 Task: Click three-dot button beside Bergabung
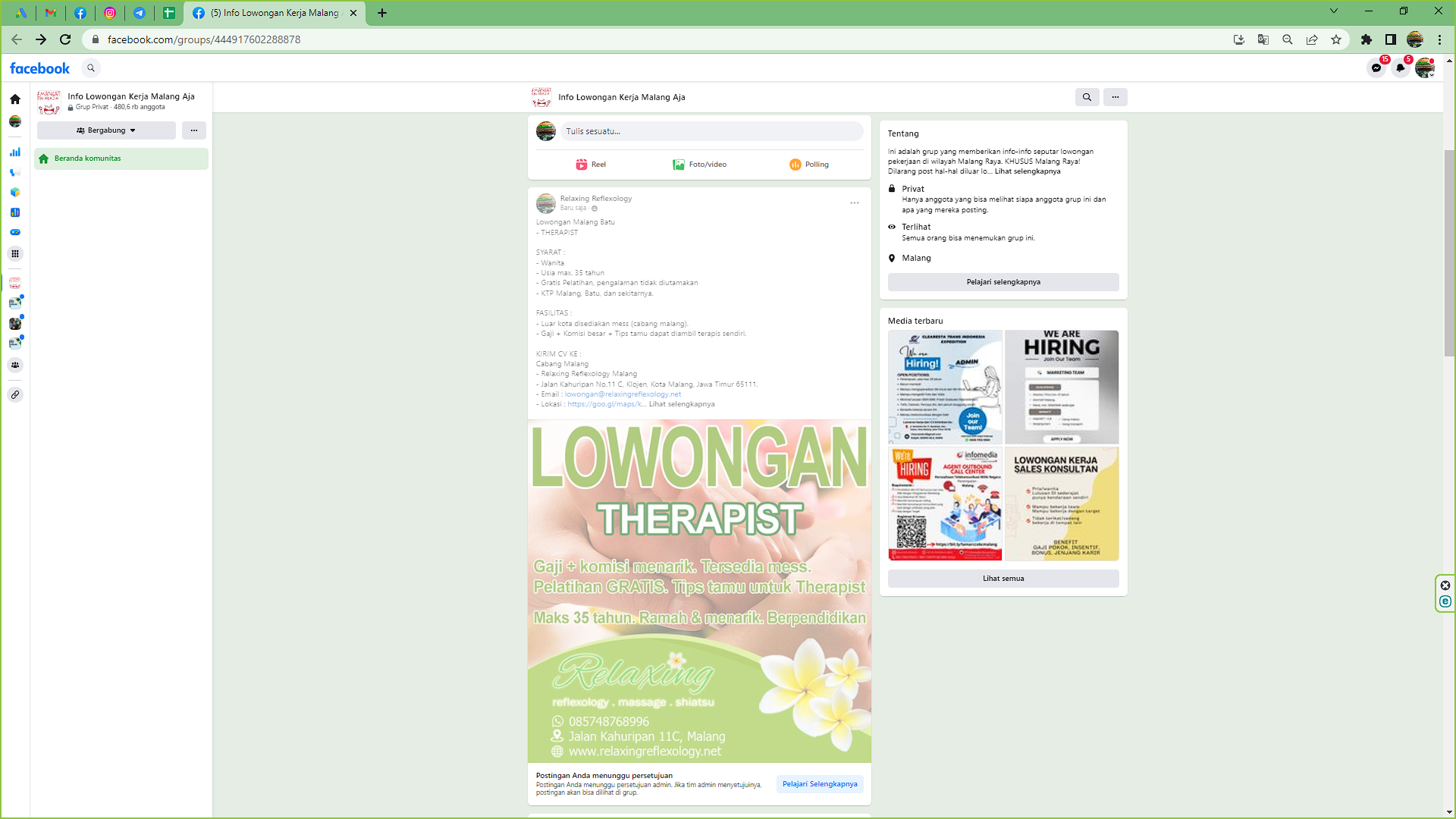194,130
